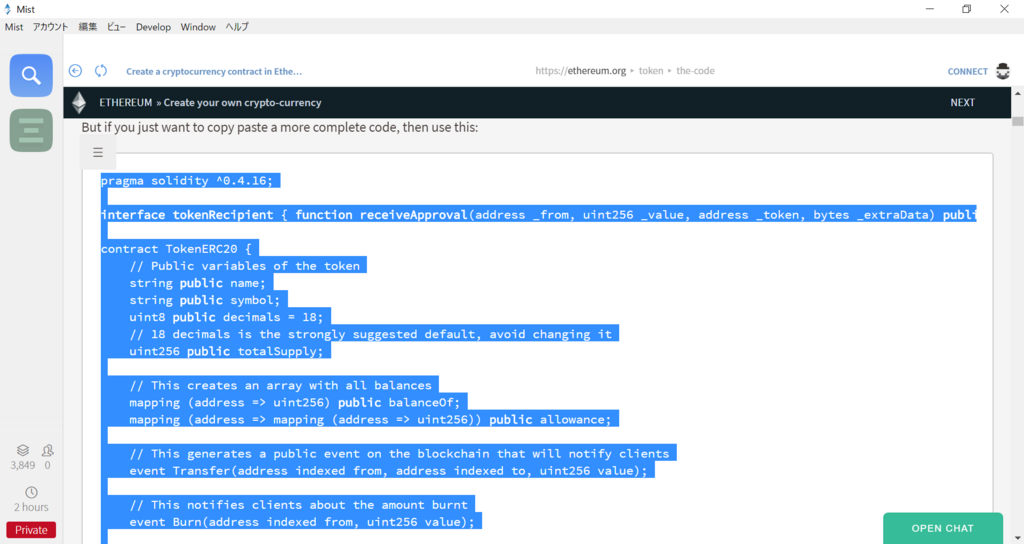
Task: Click the 'token' breadcrumb in the URL
Action: click(x=650, y=71)
